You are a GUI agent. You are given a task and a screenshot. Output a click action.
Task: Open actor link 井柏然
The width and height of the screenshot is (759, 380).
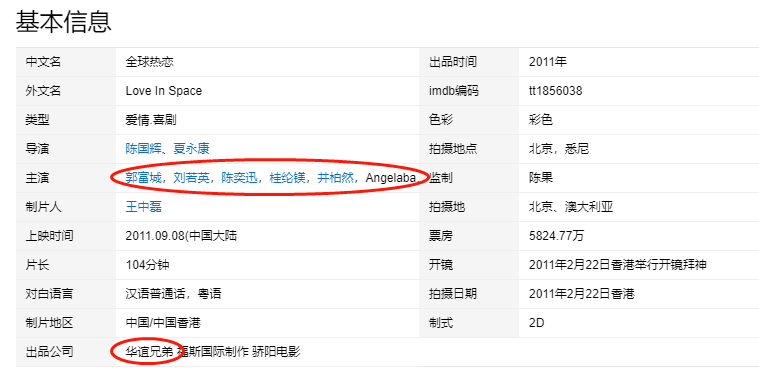point(335,178)
